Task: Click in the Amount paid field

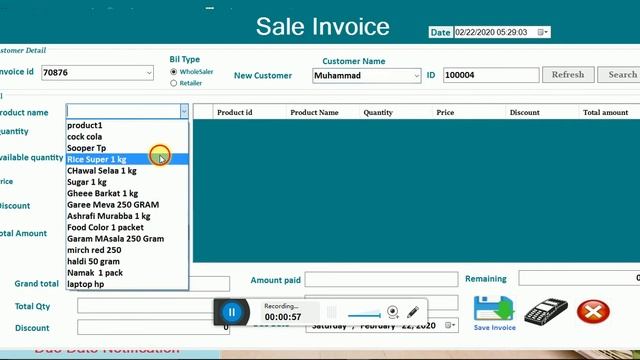Action: coord(381,280)
